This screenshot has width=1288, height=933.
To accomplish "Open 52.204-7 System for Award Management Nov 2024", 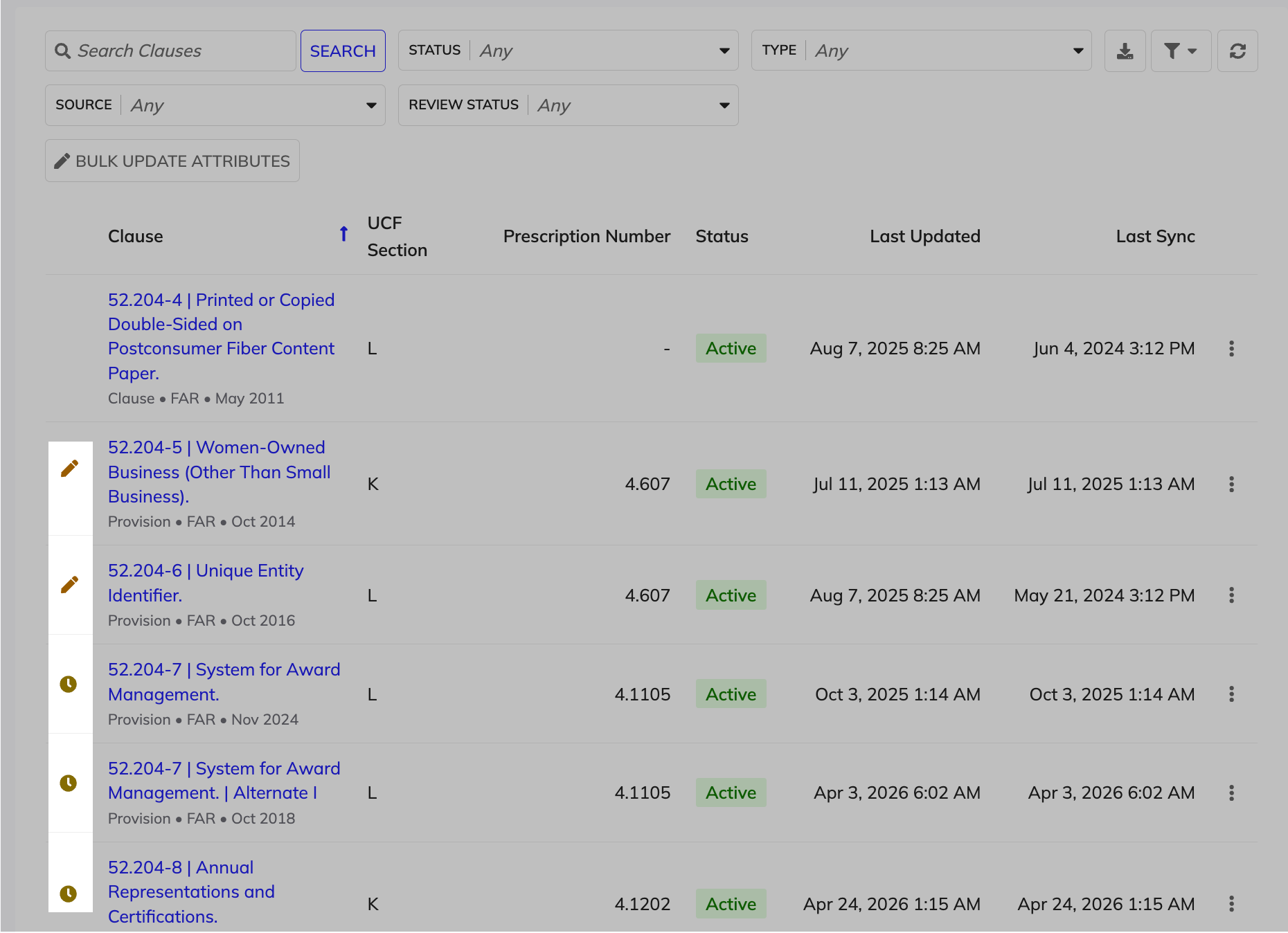I will pos(224,682).
